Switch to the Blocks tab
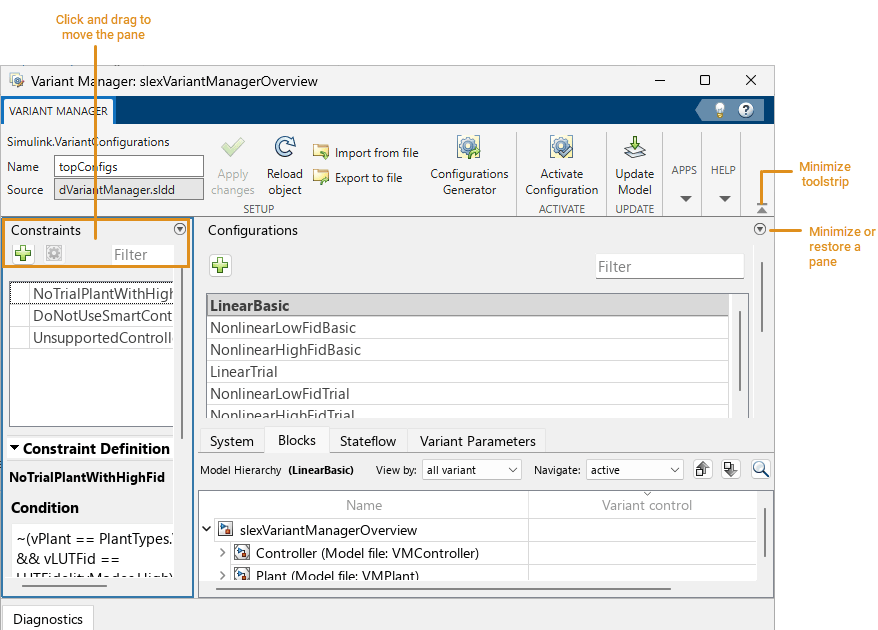The width and height of the screenshot is (878, 630). (x=297, y=440)
